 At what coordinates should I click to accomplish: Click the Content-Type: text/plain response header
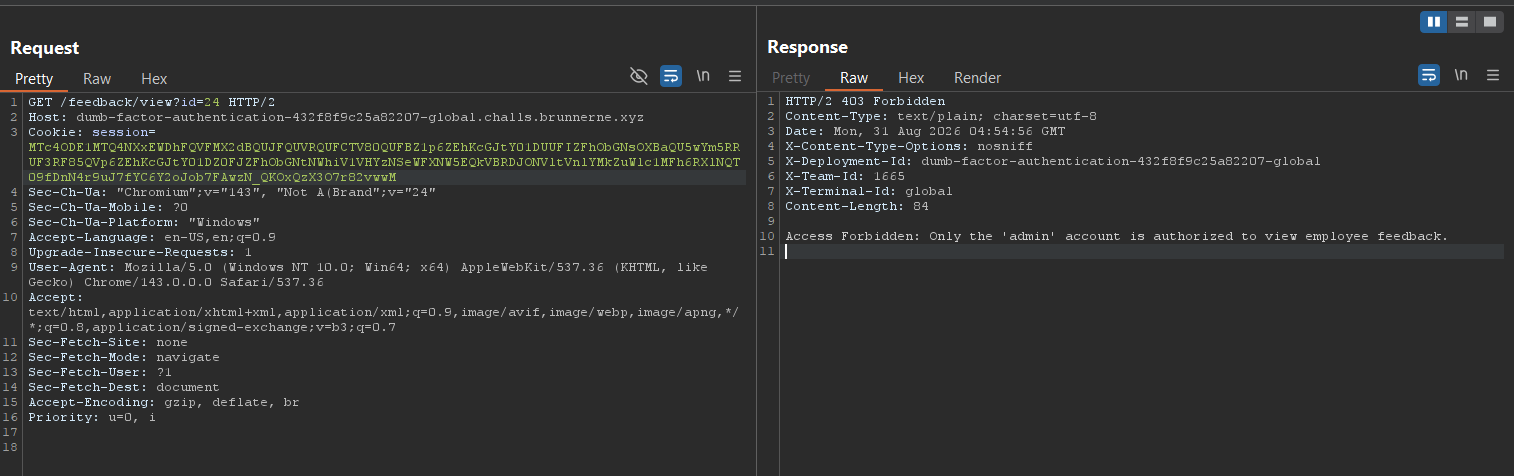coord(941,116)
